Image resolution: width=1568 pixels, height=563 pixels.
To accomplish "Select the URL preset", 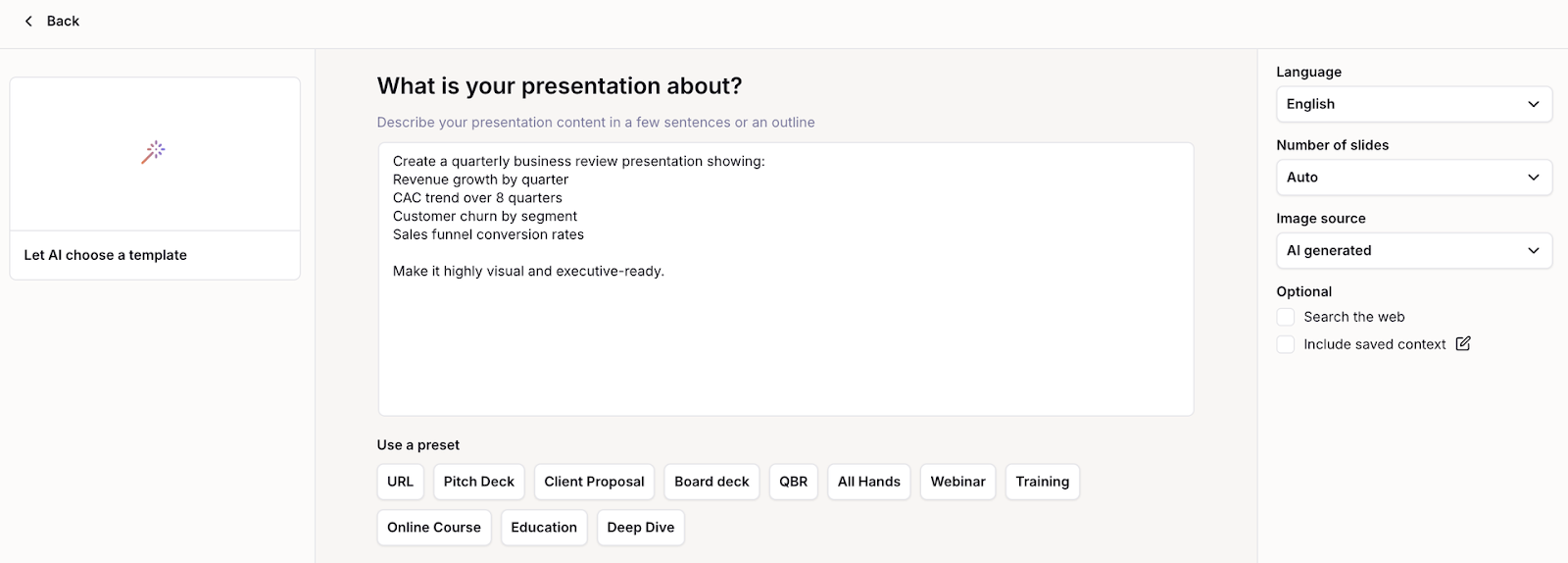I will 400,482.
